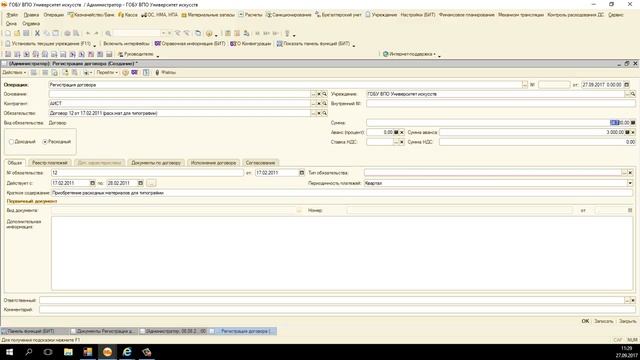Viewport: 640px width, 360px height.
Task: Open the Казначейство/Банк menu
Action: (91, 15)
